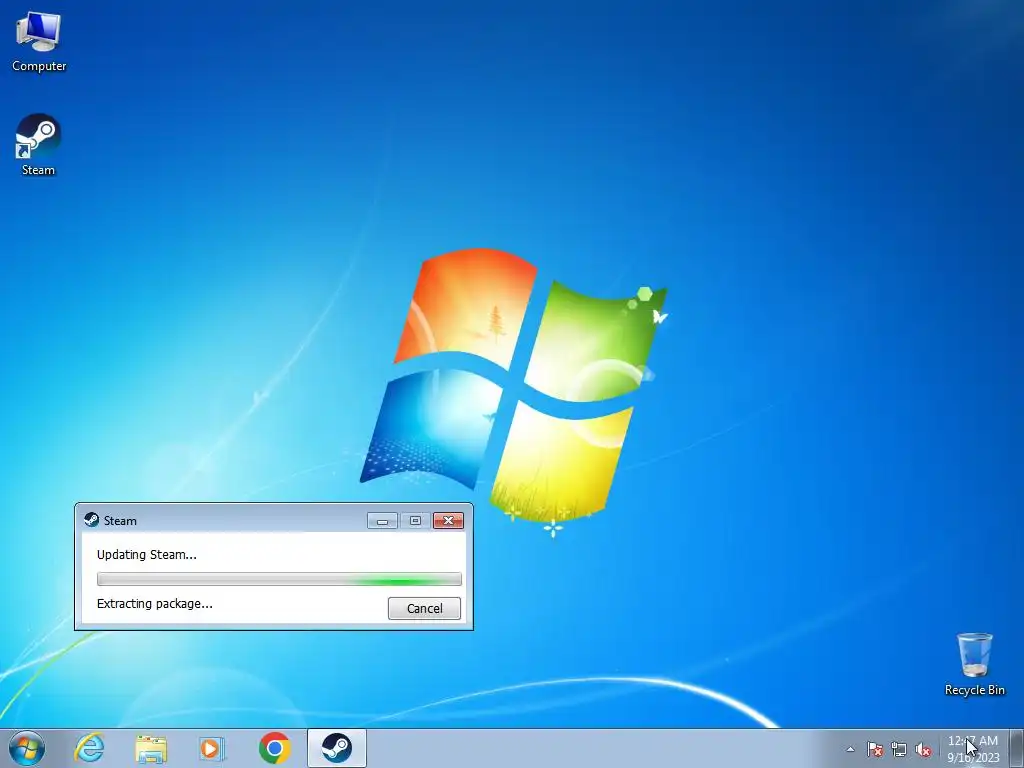This screenshot has height=768, width=1024.
Task: Close the Steam update dialog
Action: pyautogui.click(x=448, y=520)
